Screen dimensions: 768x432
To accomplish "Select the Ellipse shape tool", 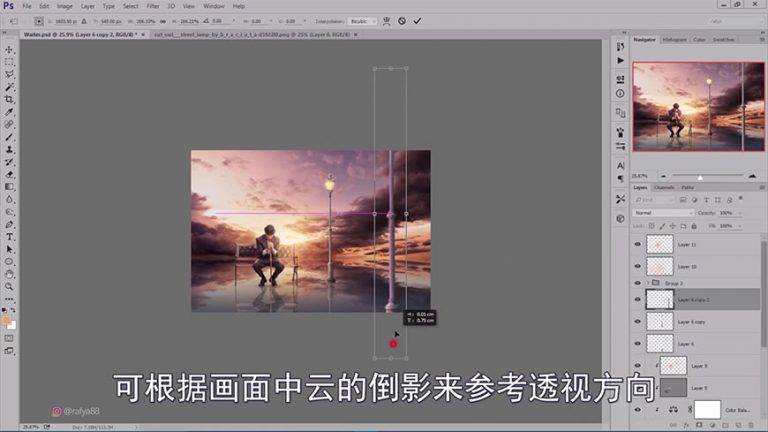I will (9, 262).
